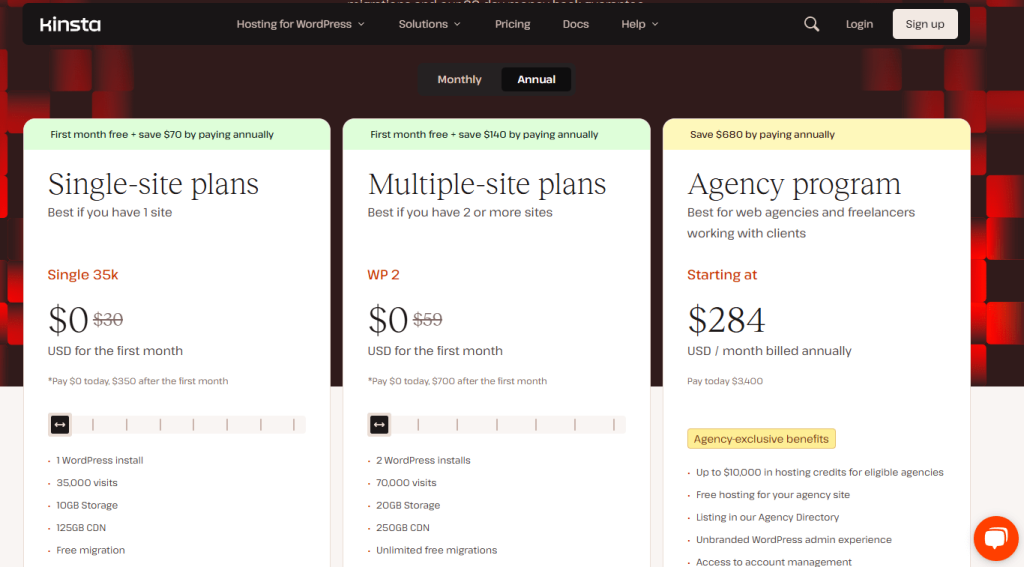Click '125GB CDN' feature
This screenshot has height=567, width=1024.
click(81, 528)
